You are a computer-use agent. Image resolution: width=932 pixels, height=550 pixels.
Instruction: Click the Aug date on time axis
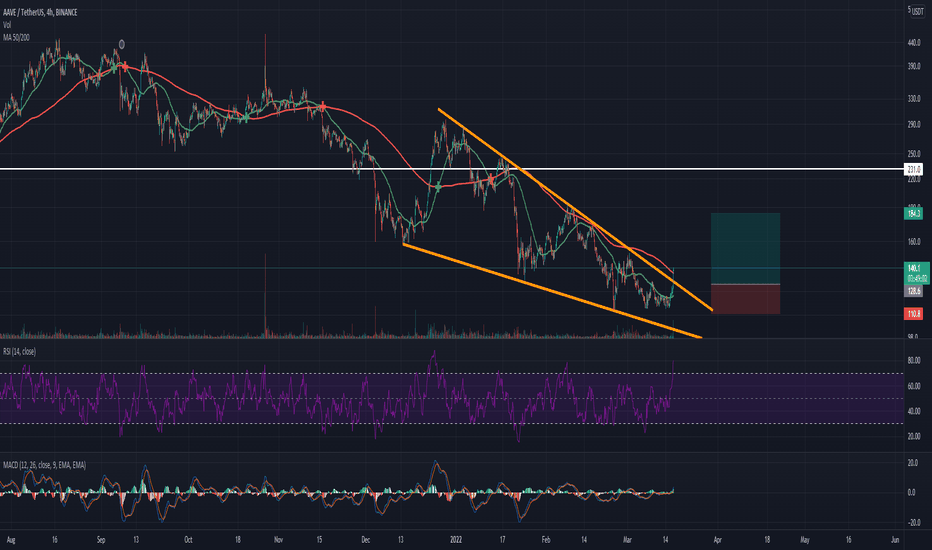[x=11, y=540]
